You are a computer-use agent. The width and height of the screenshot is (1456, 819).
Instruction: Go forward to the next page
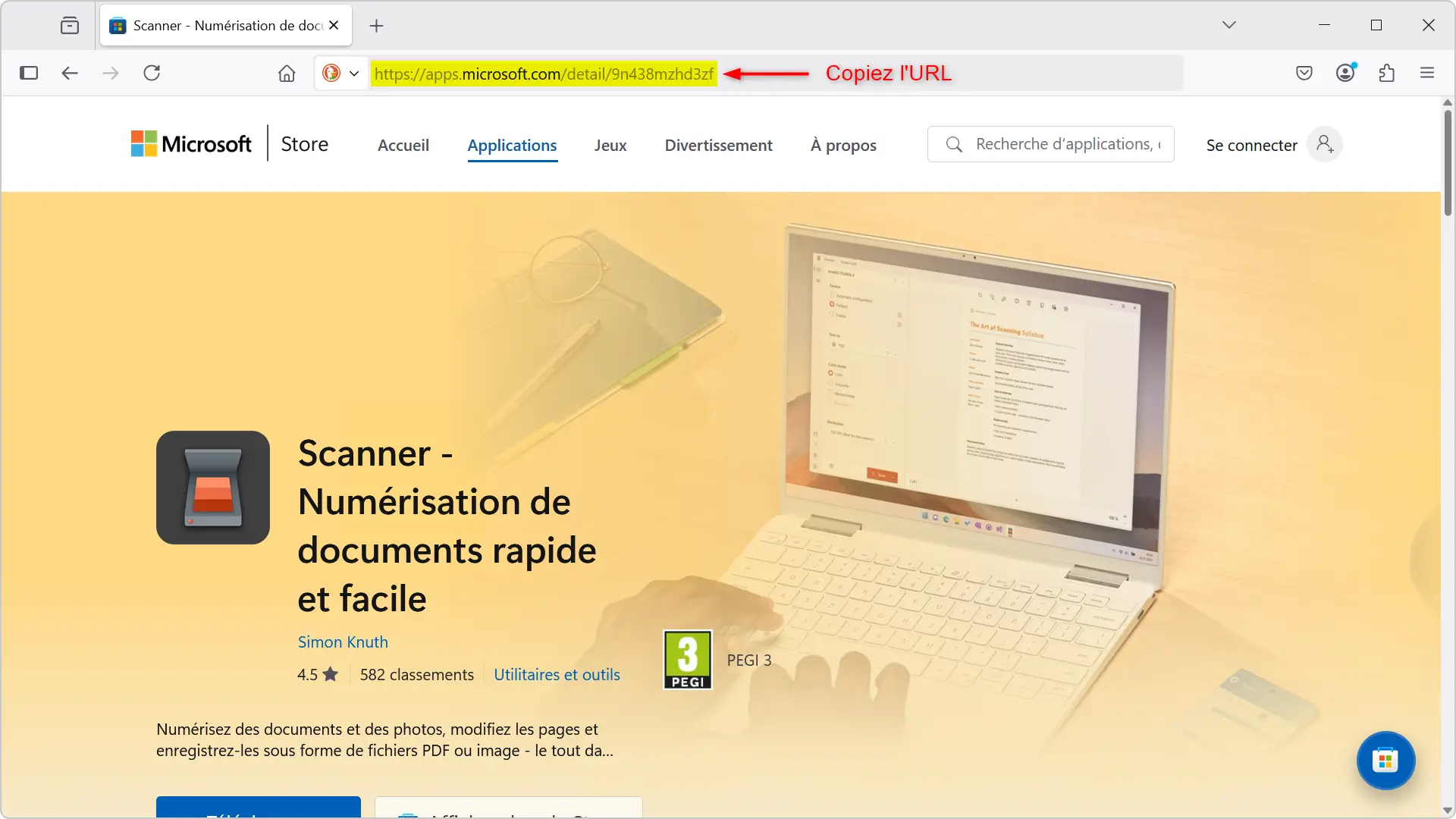(x=111, y=73)
